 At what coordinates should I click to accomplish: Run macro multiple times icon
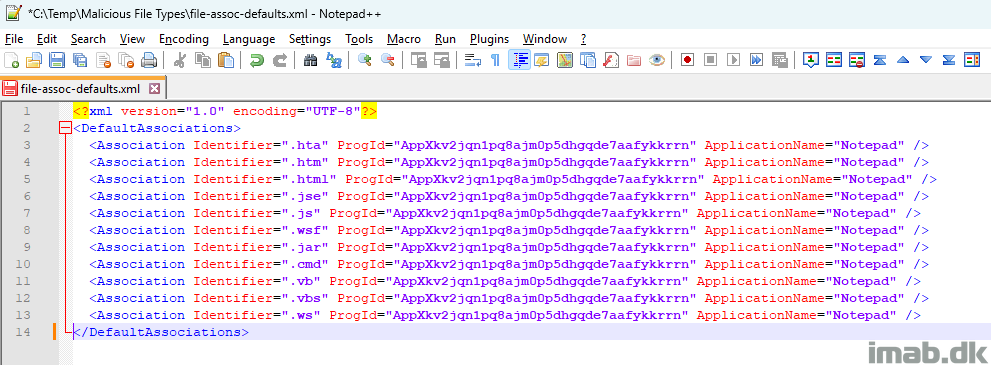757,60
